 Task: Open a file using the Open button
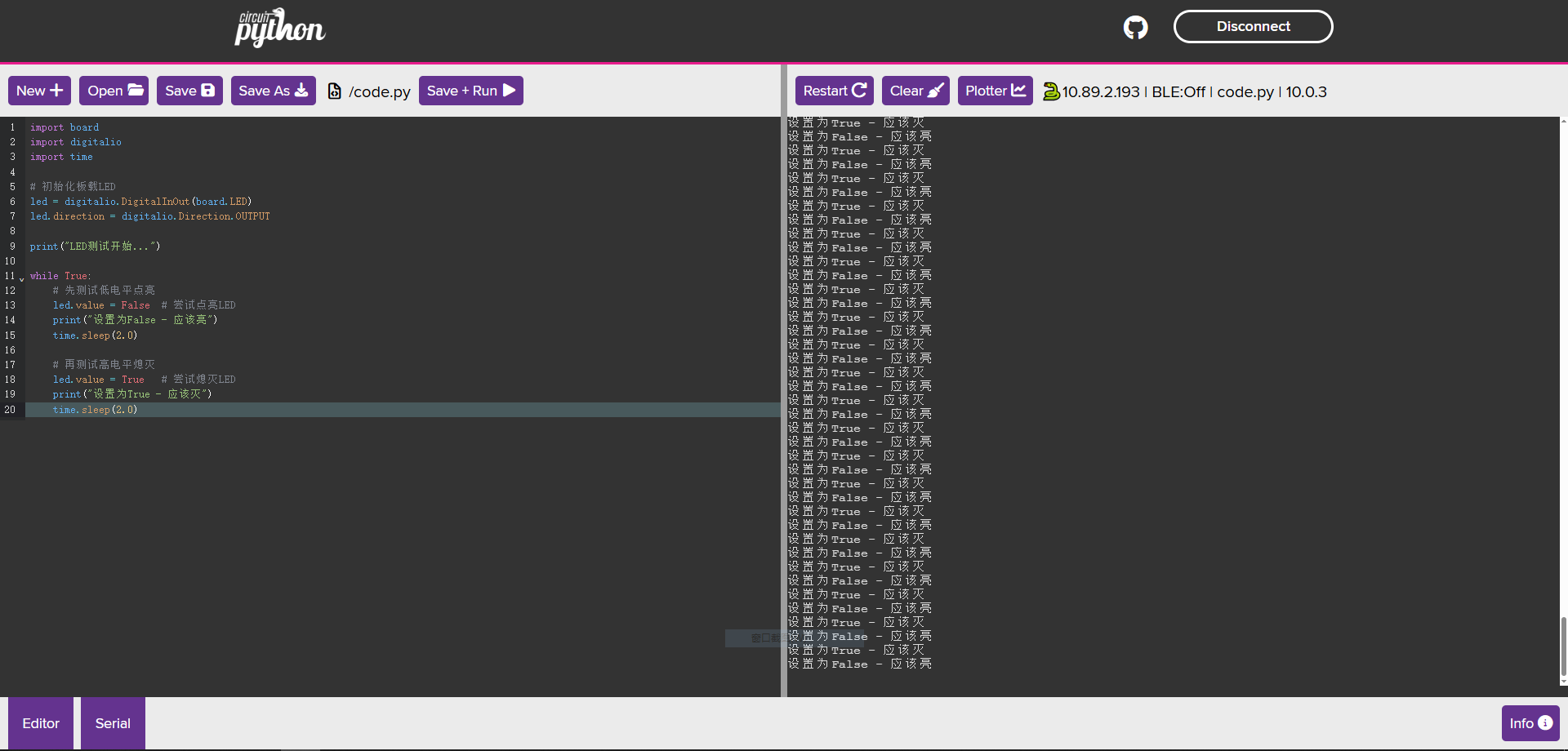[x=114, y=91]
